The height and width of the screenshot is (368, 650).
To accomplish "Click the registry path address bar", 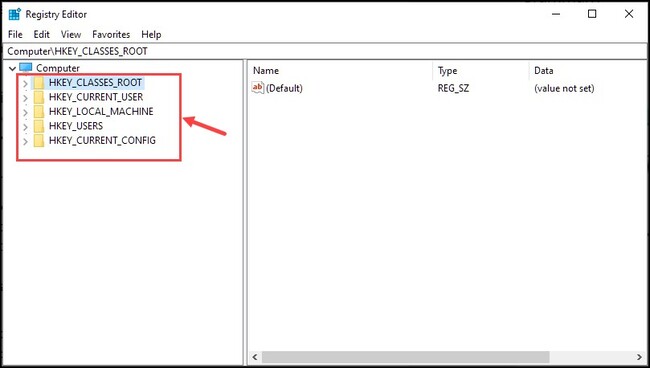I will pos(325,51).
